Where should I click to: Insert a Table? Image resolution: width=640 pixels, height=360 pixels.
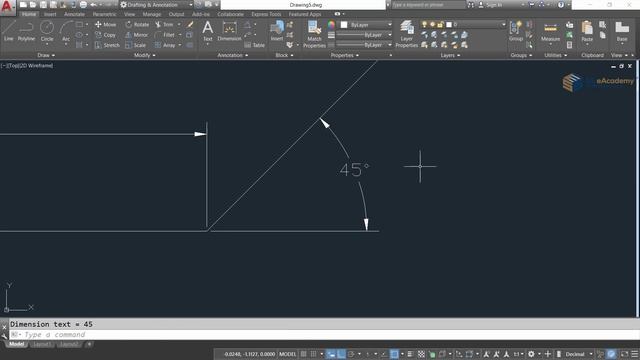pyautogui.click(x=254, y=45)
